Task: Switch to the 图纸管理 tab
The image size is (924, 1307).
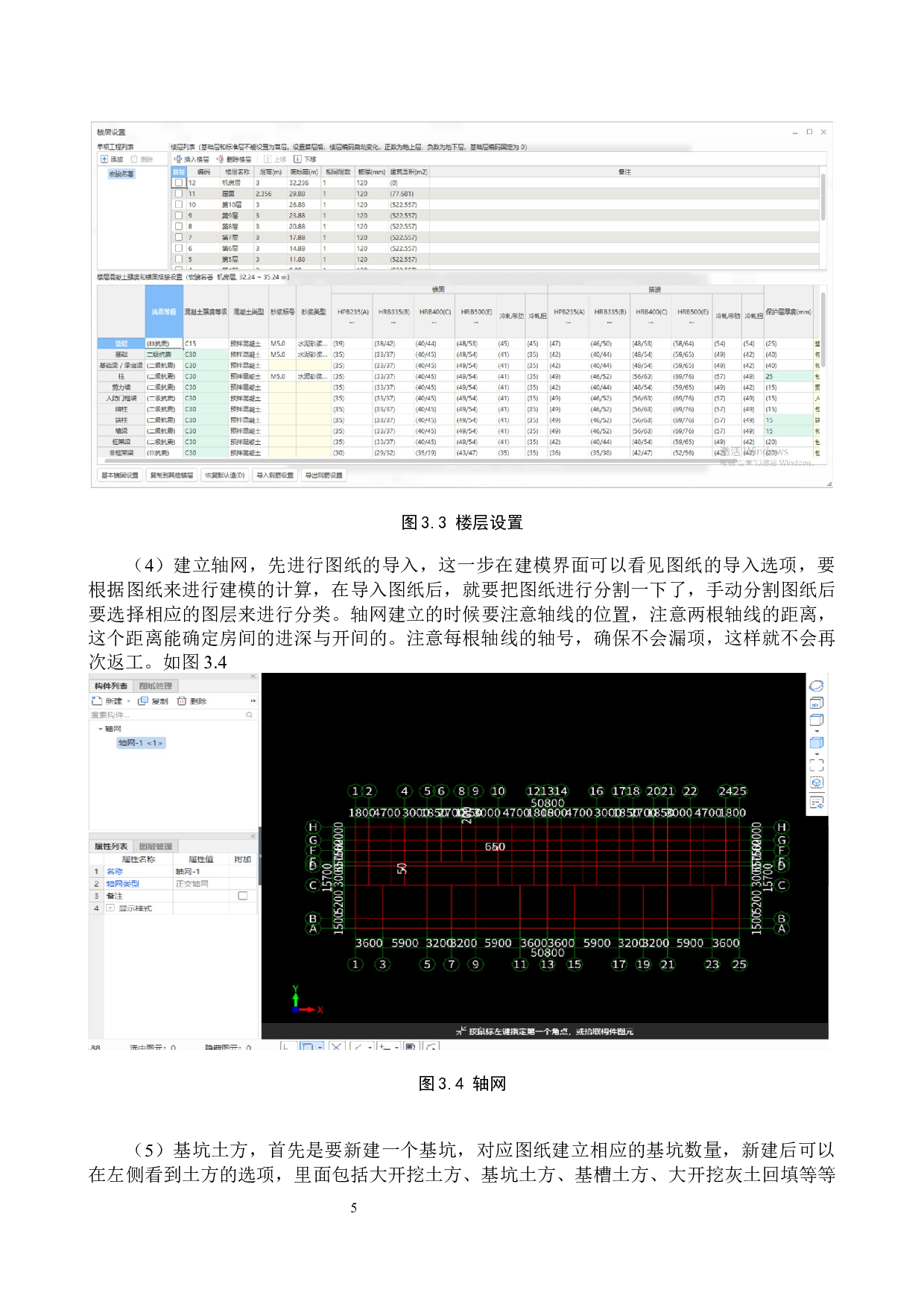Action: pos(155,686)
